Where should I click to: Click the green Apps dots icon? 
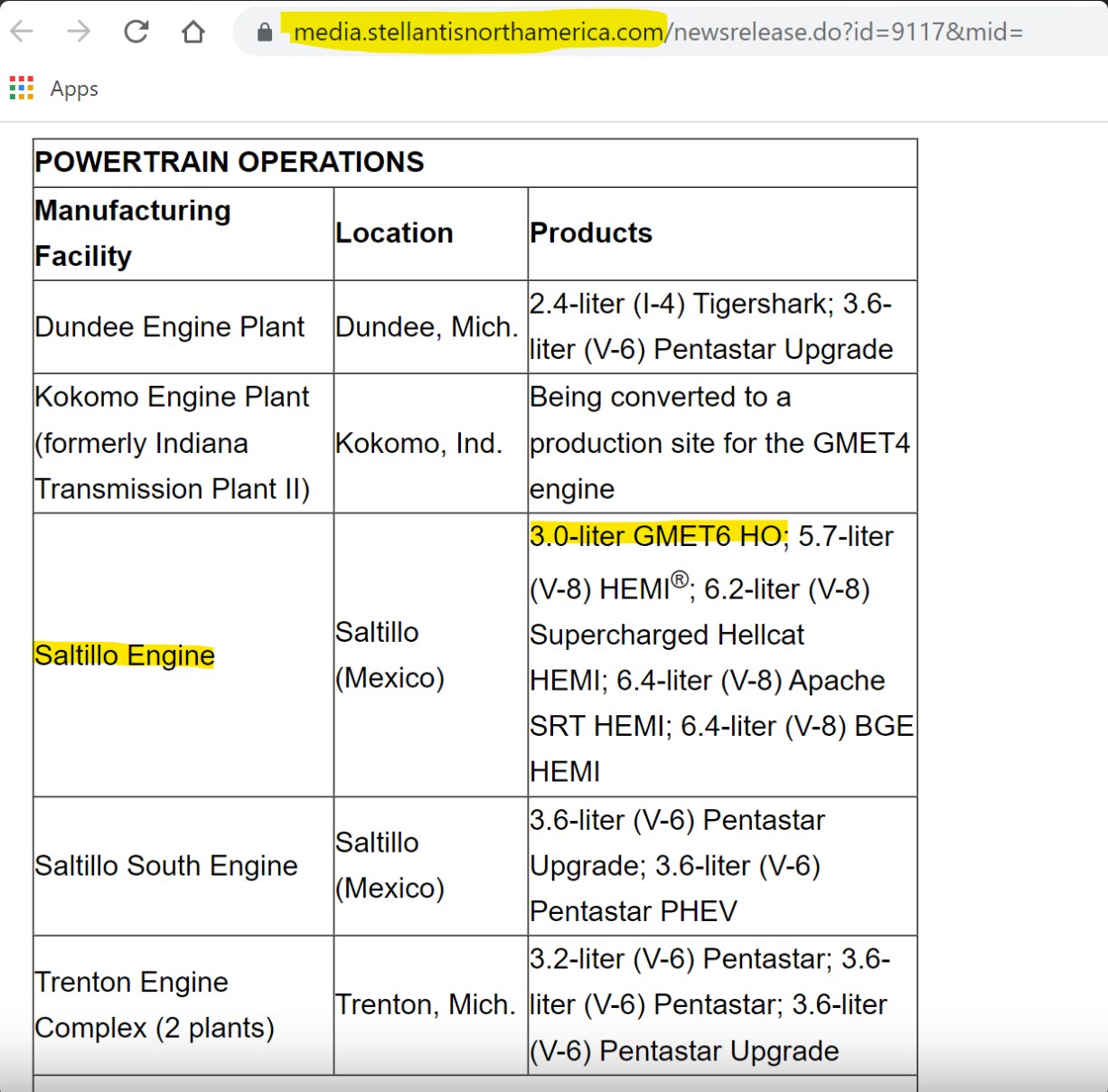coord(20,88)
